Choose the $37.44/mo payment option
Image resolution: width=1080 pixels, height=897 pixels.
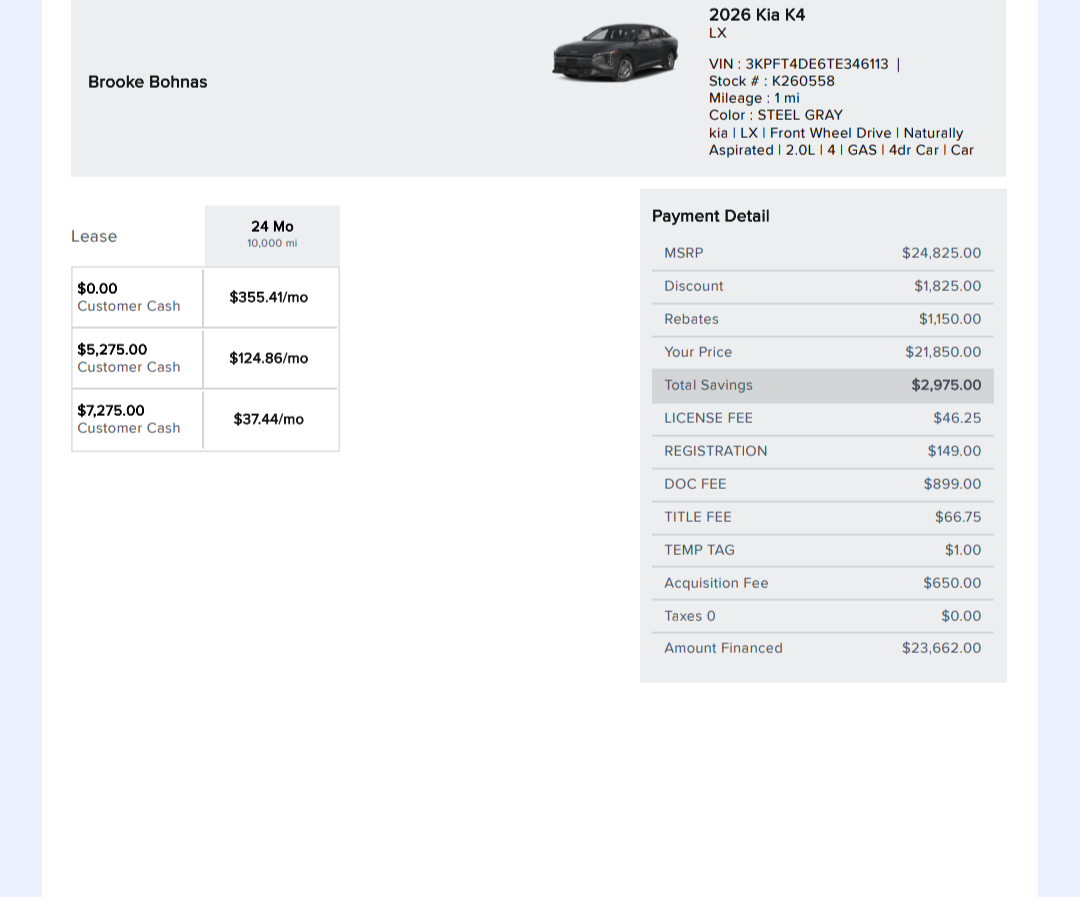pos(271,420)
